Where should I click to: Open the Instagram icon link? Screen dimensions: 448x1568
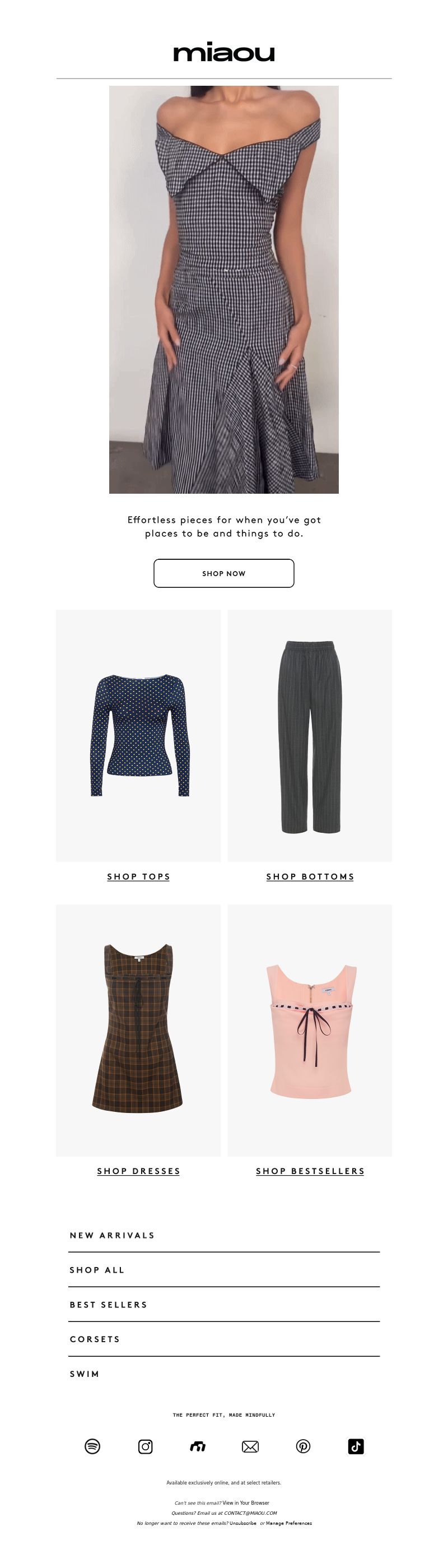[x=145, y=1446]
